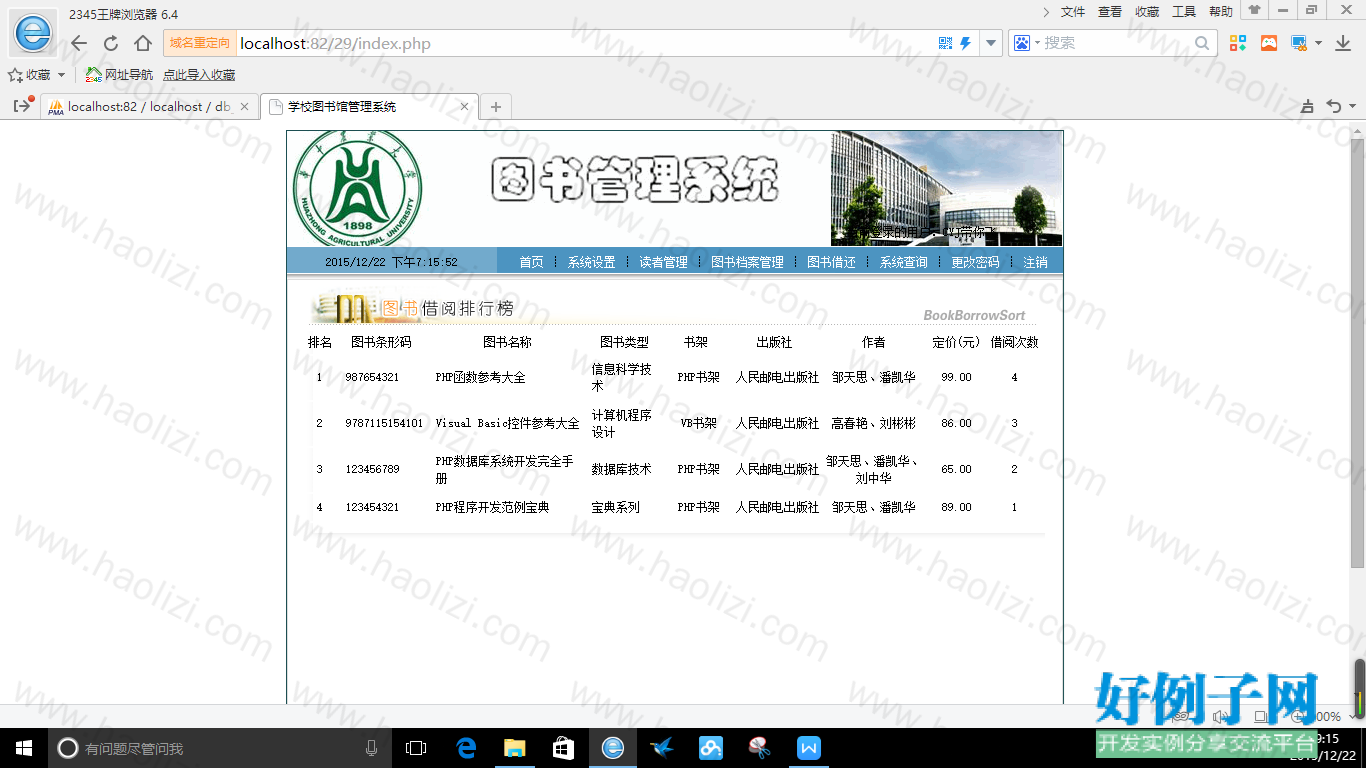
Task: Open 系统查询 in the navigation bar
Action: pyautogui.click(x=903, y=262)
